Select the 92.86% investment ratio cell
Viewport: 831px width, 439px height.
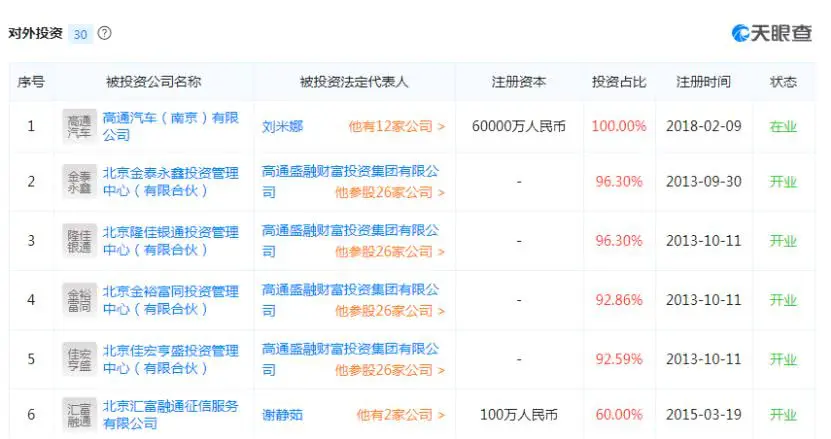click(x=619, y=301)
